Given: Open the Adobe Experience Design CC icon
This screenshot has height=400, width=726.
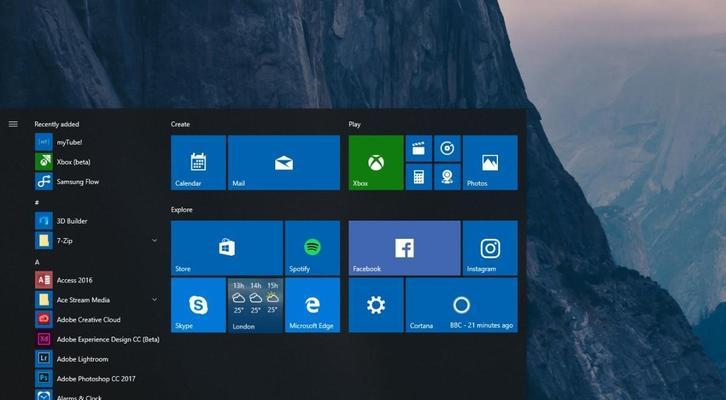Looking at the screenshot, I should [44, 339].
